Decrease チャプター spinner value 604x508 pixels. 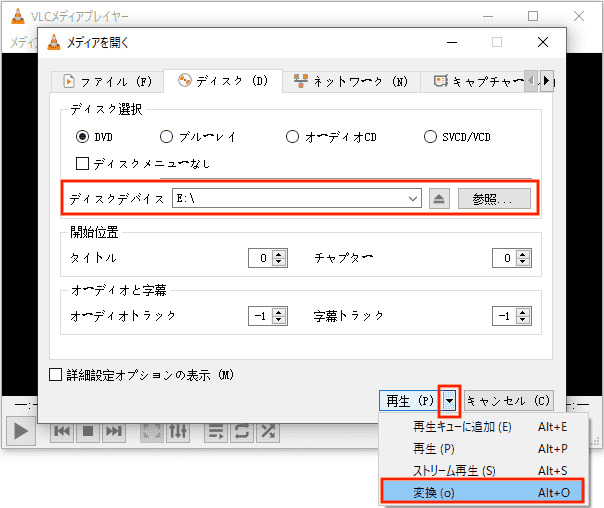coord(523,262)
